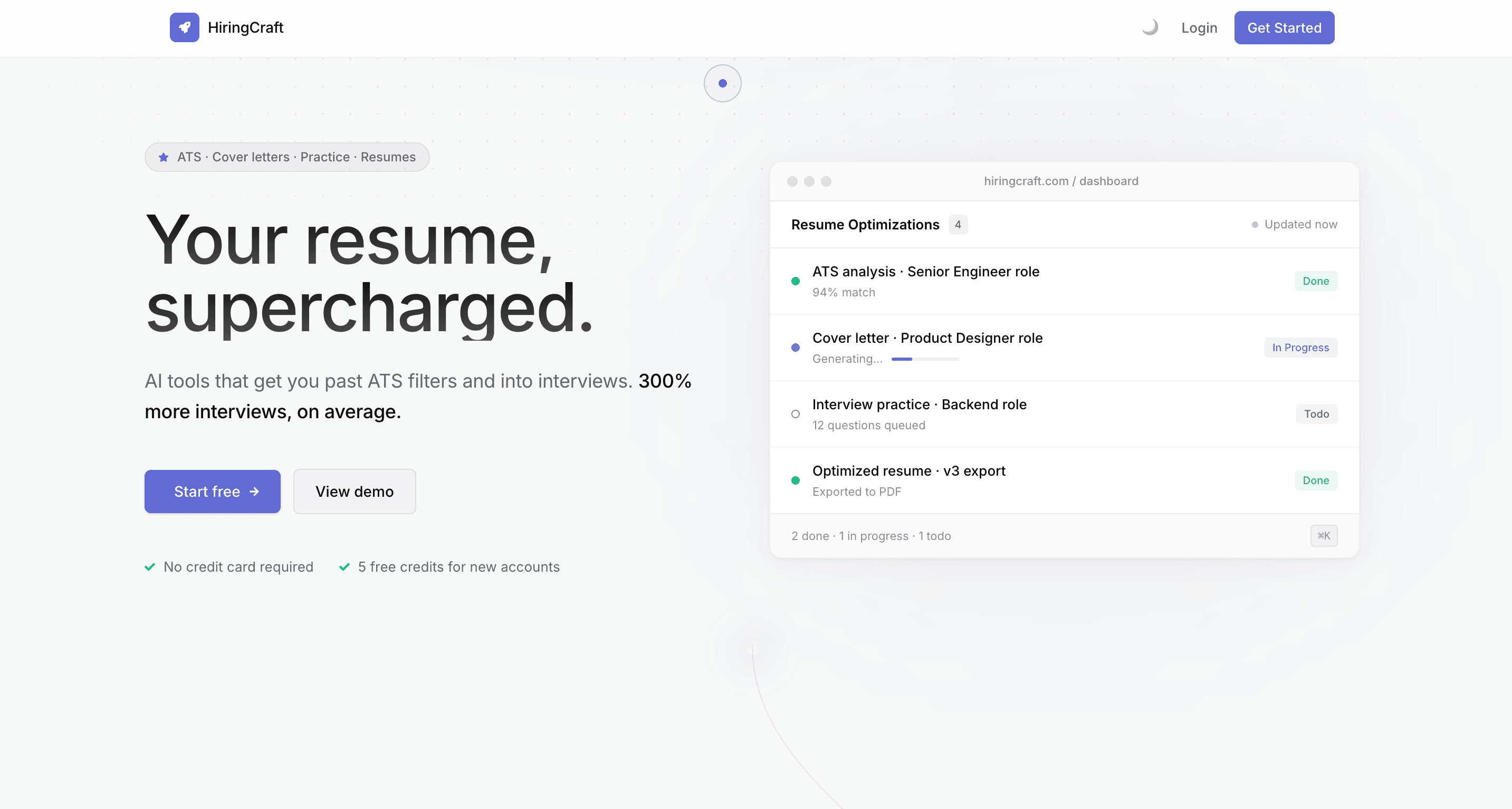This screenshot has height=809, width=1512.
Task: Click the checkmark beside '5 free credits'
Action: click(344, 567)
